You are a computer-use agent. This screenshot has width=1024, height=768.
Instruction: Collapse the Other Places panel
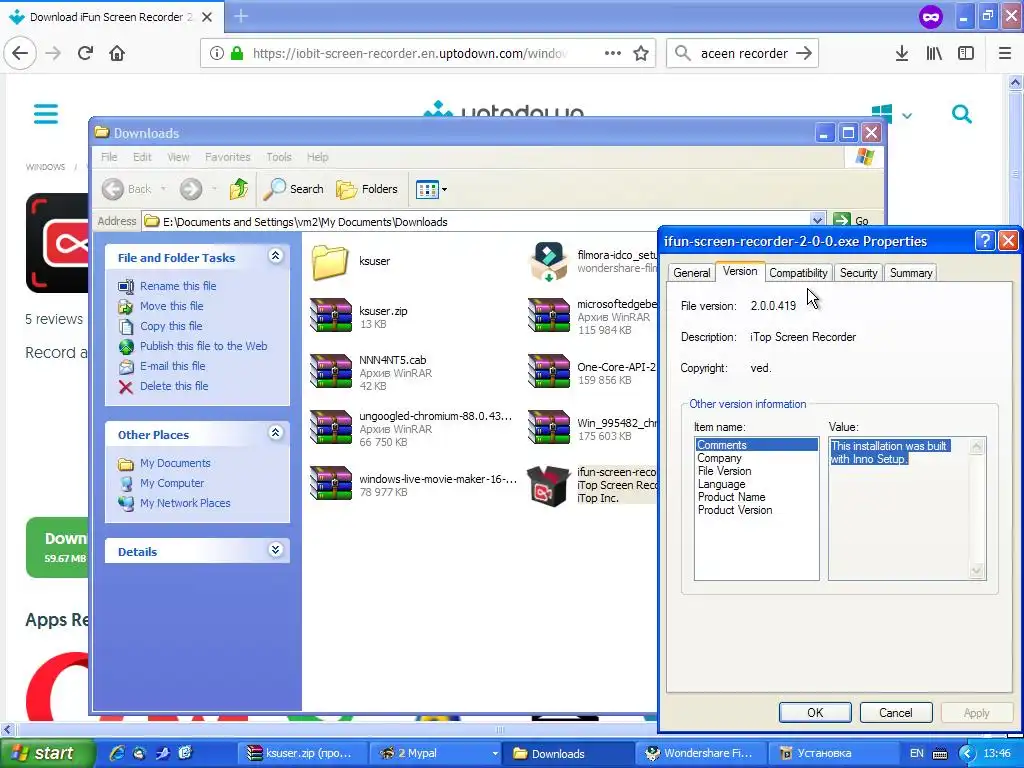click(276, 432)
